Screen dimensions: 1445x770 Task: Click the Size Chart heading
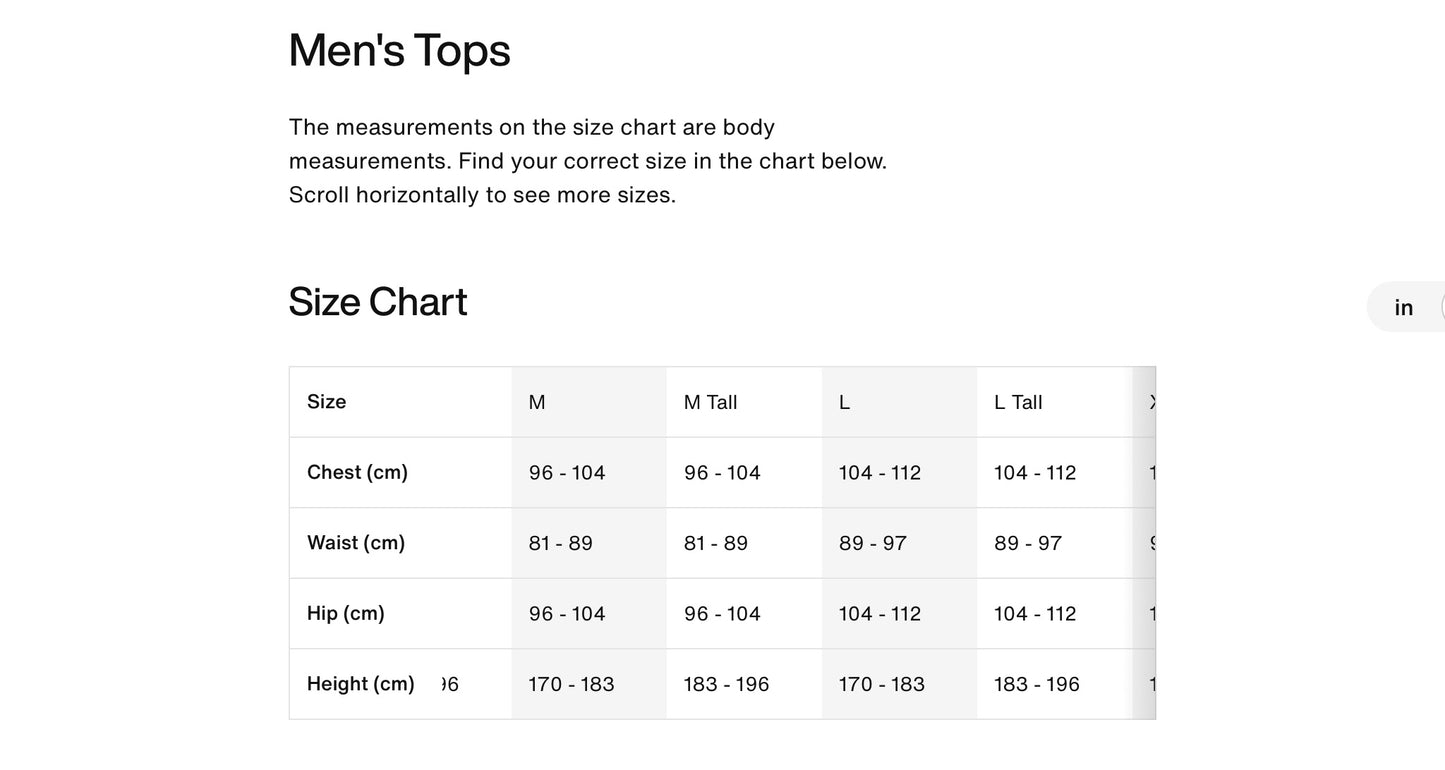[x=378, y=301]
